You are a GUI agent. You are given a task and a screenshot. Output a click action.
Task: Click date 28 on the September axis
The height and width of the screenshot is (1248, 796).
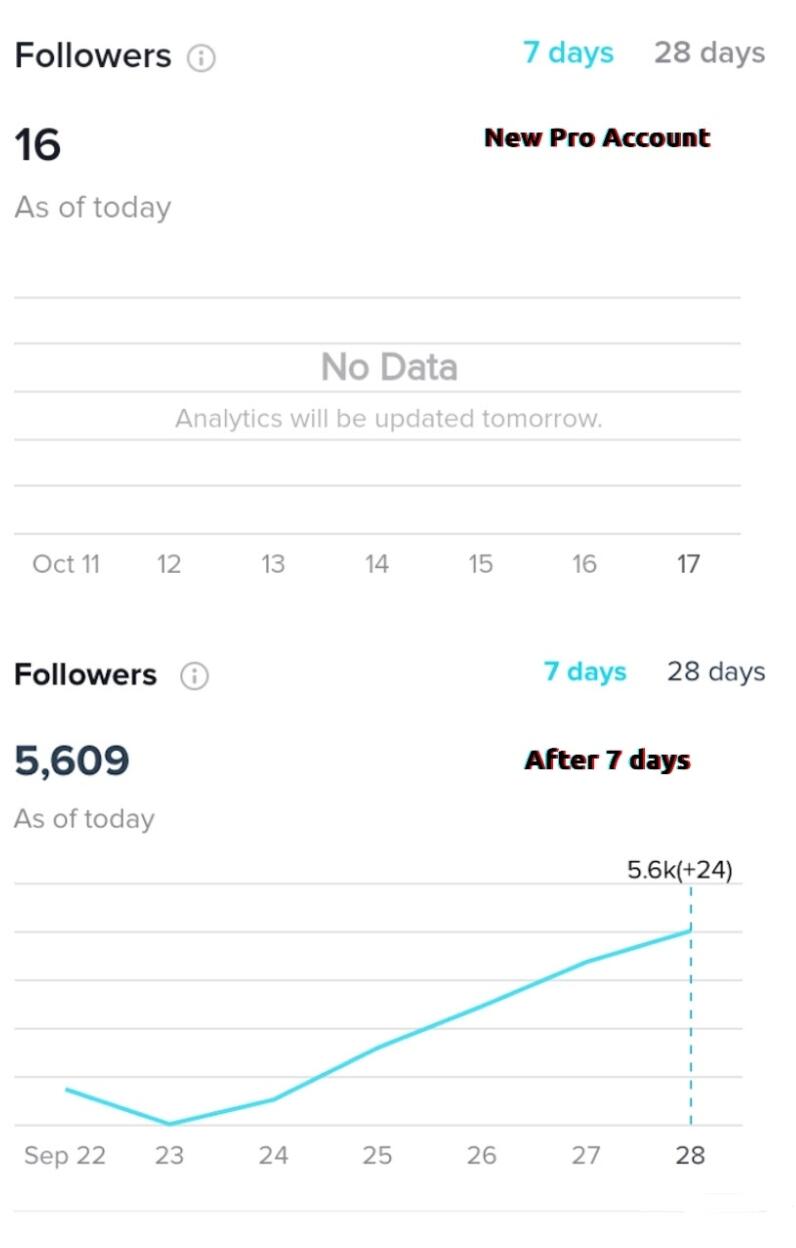coord(690,1156)
